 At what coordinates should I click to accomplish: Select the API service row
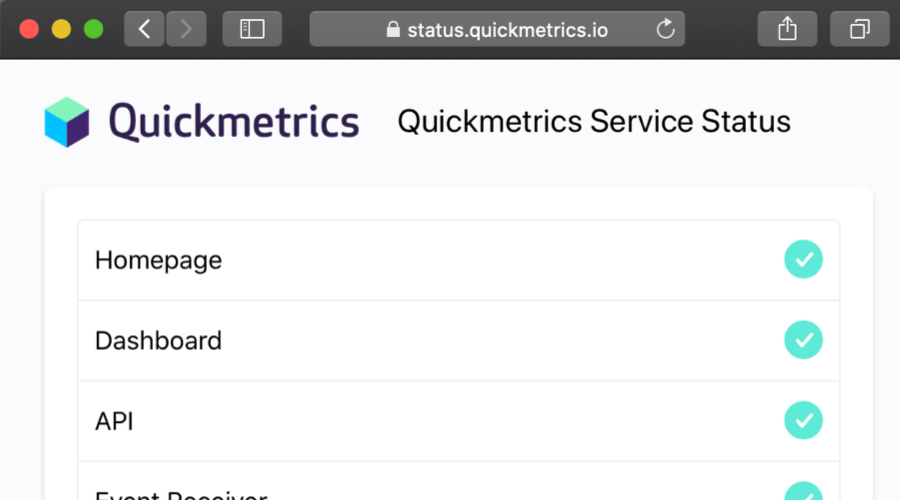459,421
